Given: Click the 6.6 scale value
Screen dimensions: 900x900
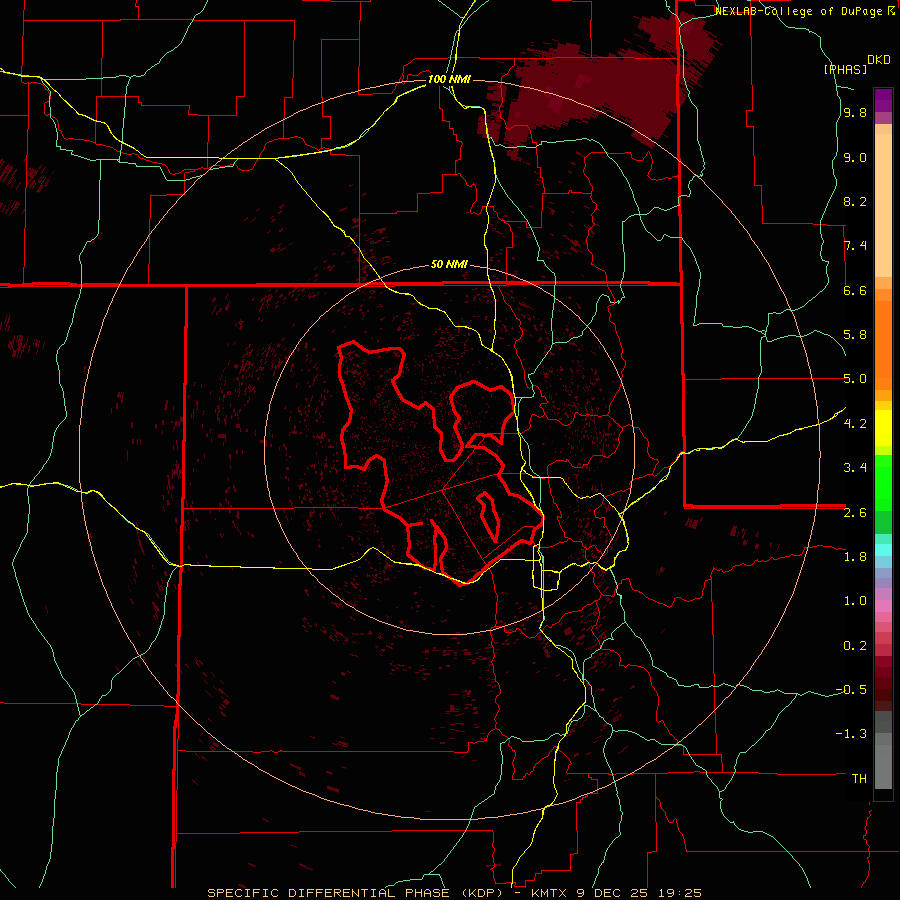Looking at the screenshot, I should [x=855, y=290].
